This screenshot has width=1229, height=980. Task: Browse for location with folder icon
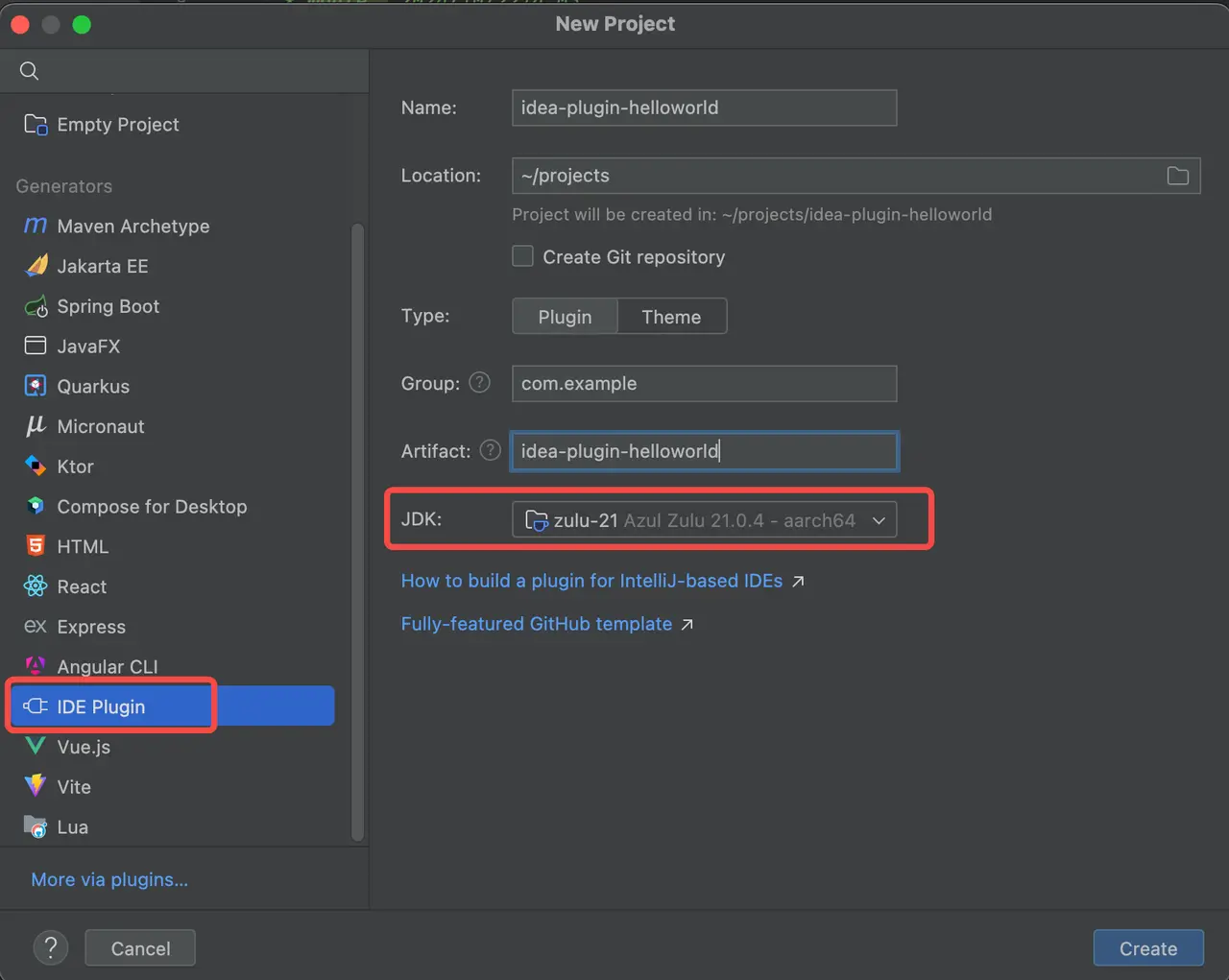[x=1178, y=176]
